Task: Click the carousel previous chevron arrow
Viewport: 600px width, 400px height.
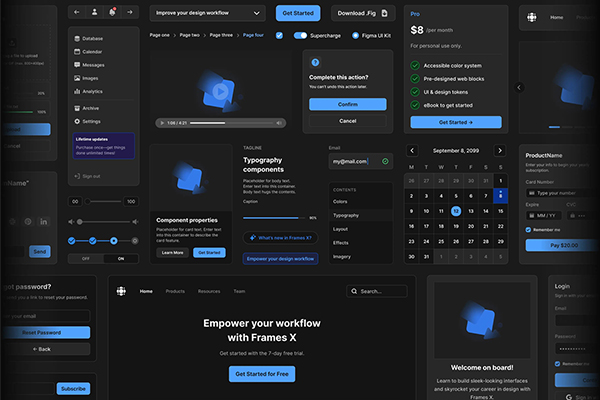Action: pos(519,87)
